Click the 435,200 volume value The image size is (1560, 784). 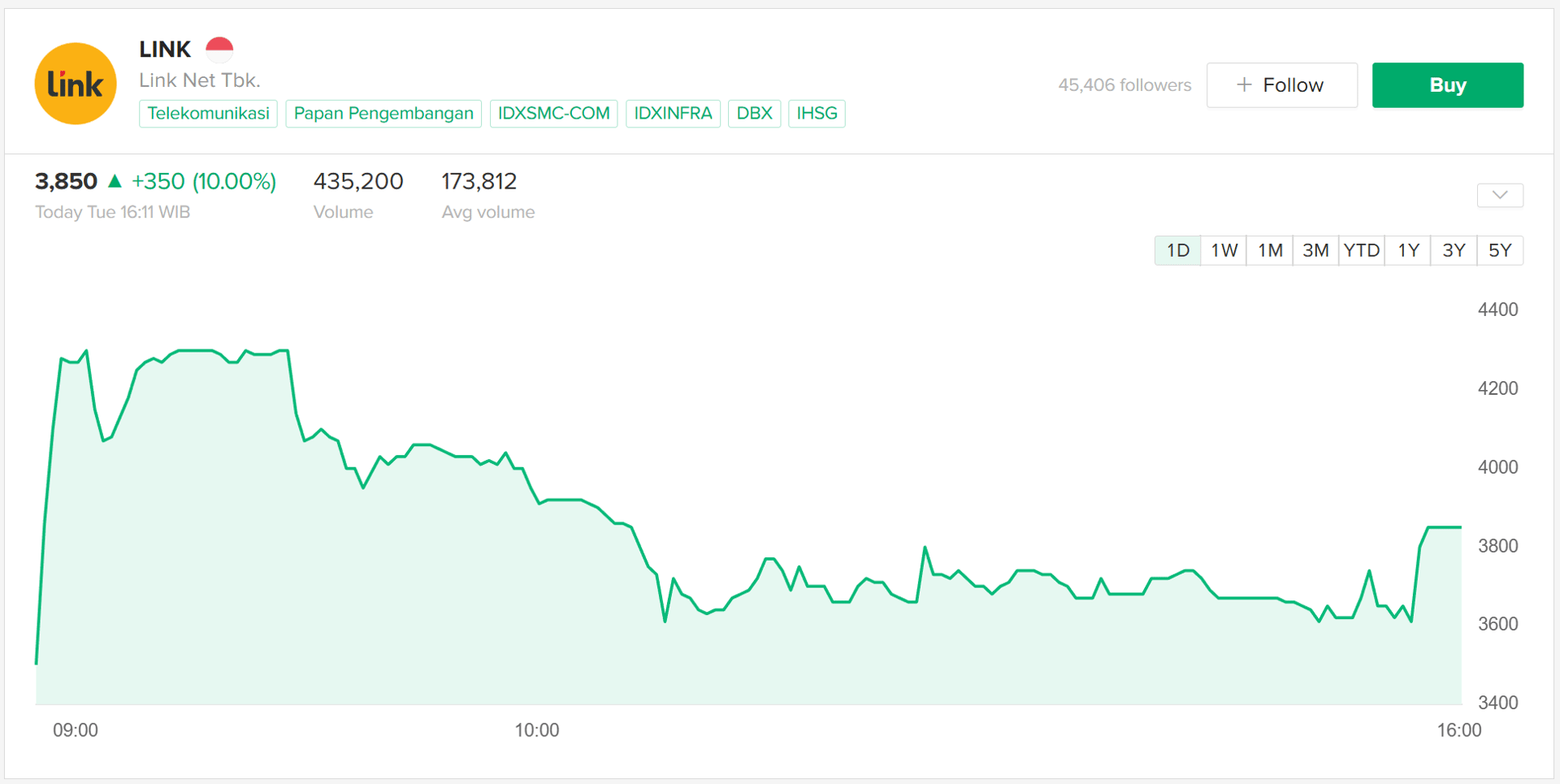tap(358, 181)
